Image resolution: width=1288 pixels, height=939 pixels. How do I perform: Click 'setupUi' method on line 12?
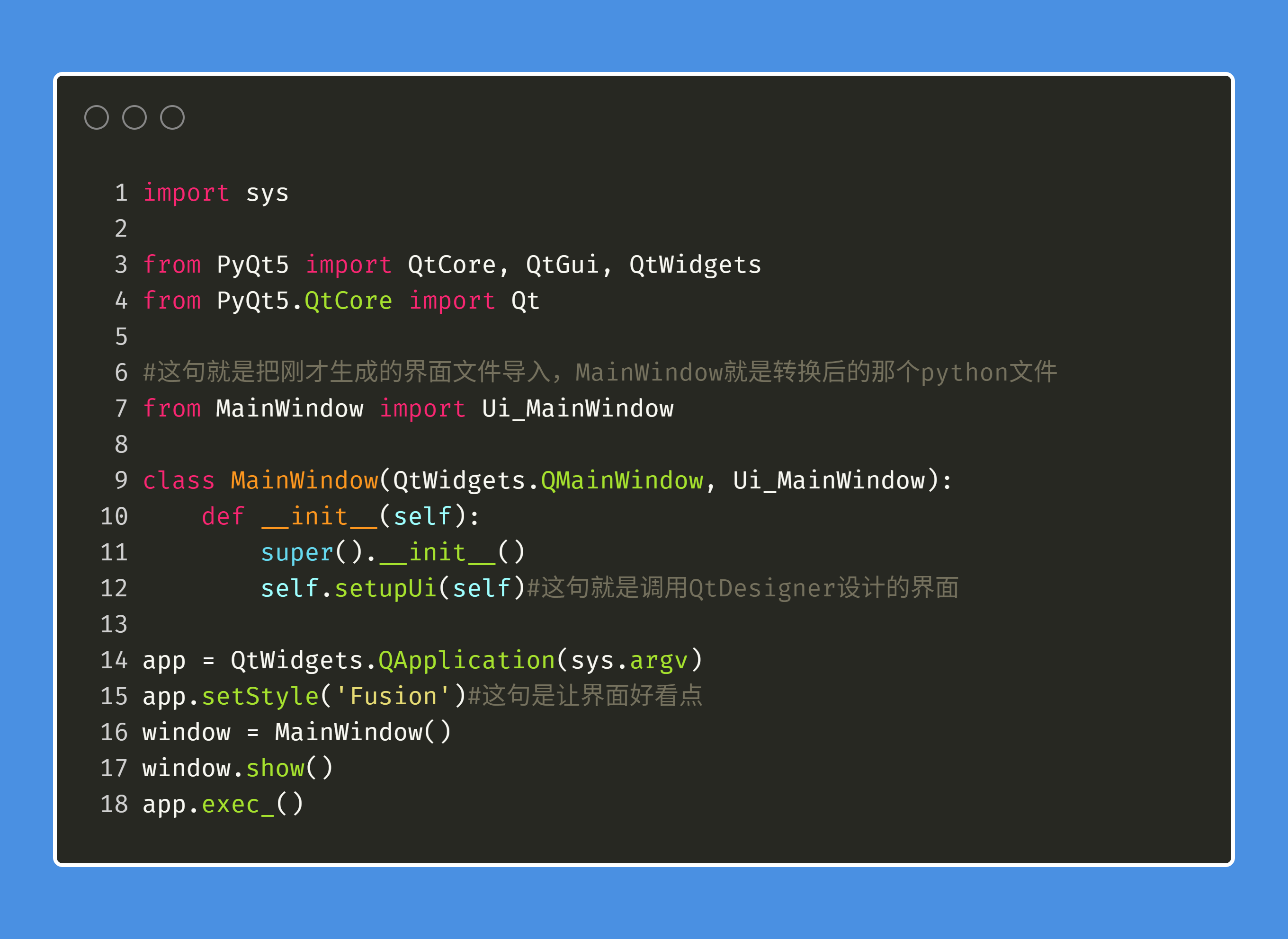coord(385,589)
